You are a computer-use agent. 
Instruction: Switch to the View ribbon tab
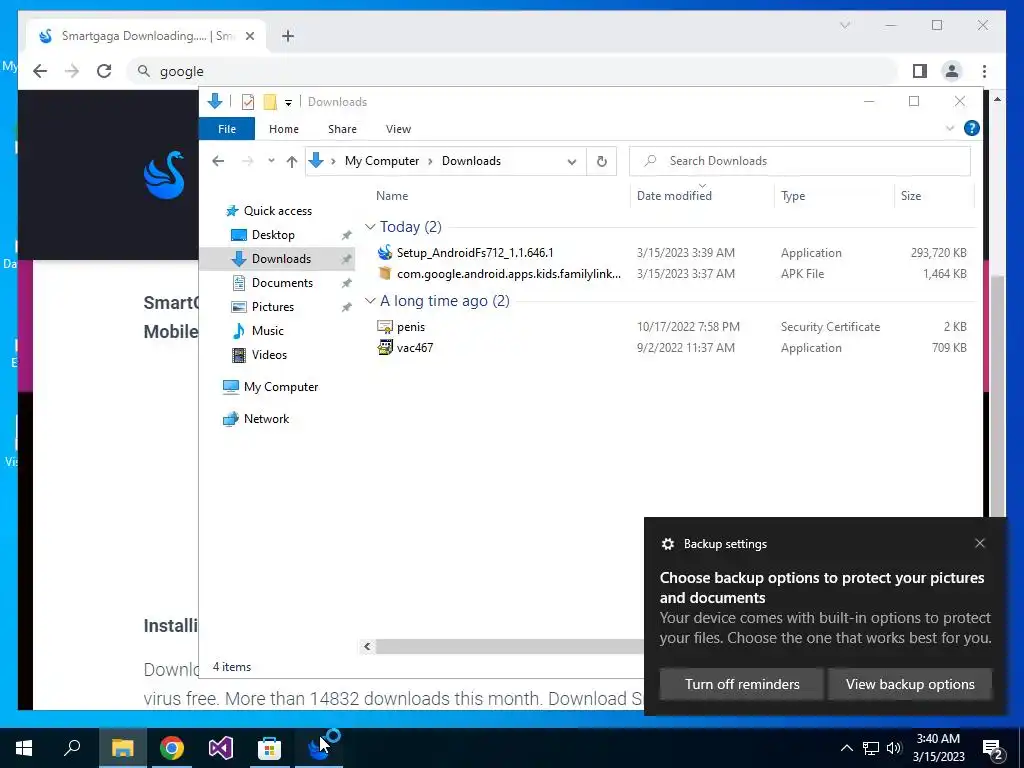[x=398, y=129]
